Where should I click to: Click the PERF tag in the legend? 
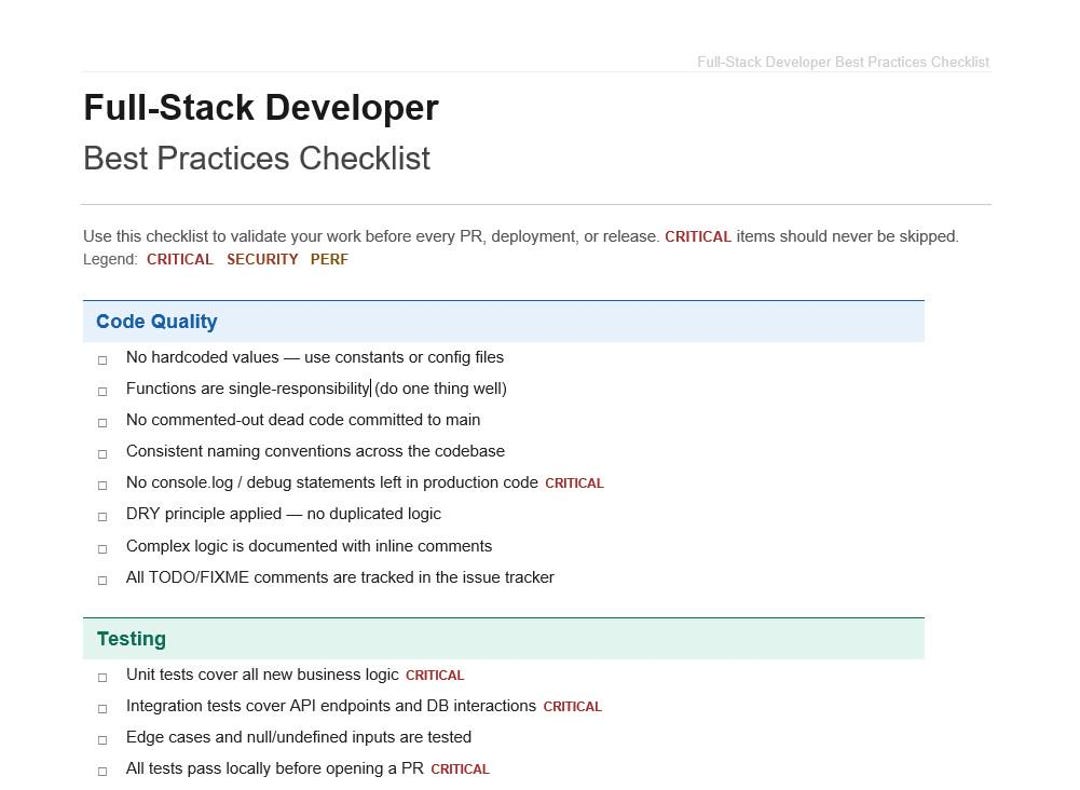tap(329, 260)
